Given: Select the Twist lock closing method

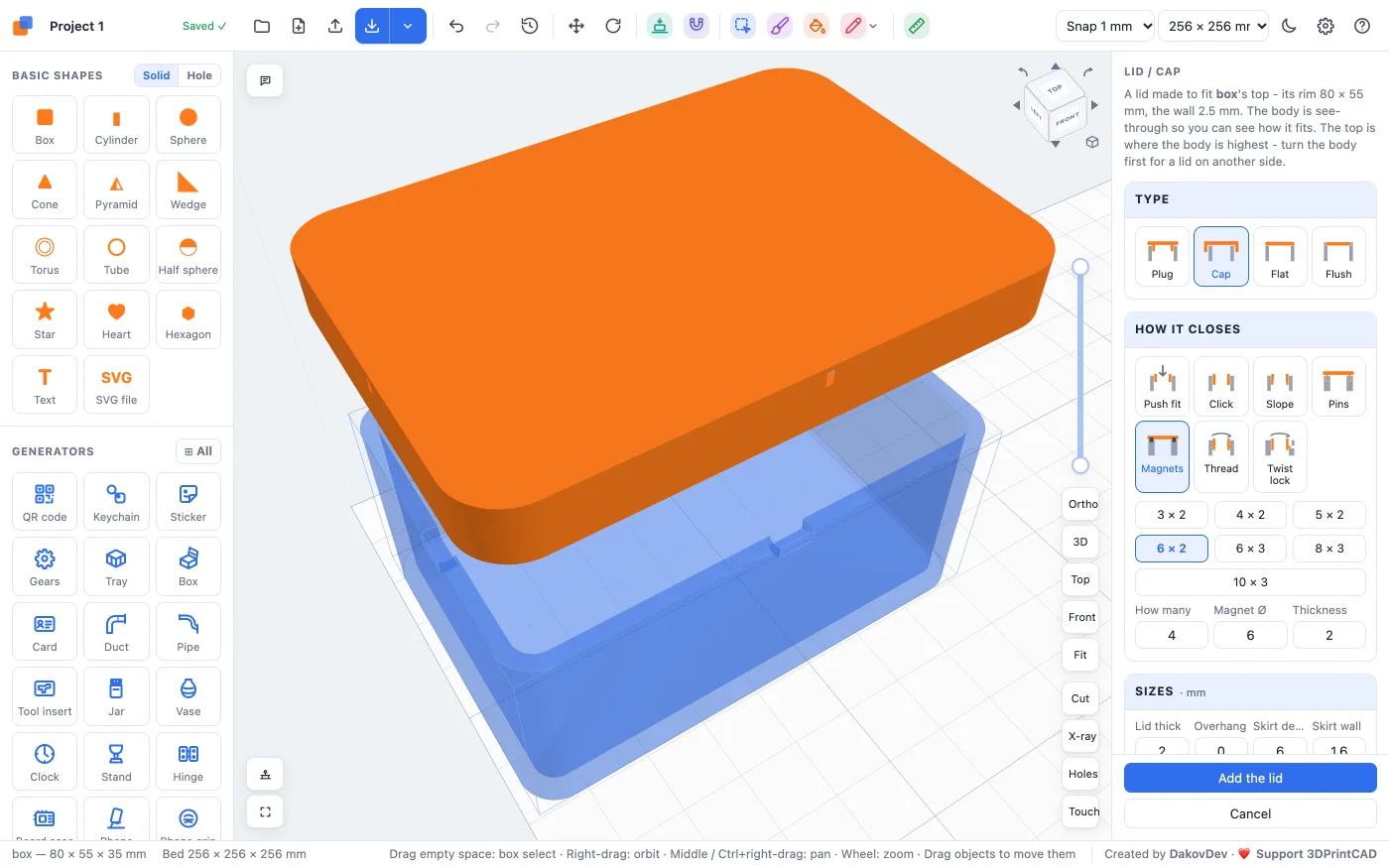Looking at the screenshot, I should click(1280, 456).
